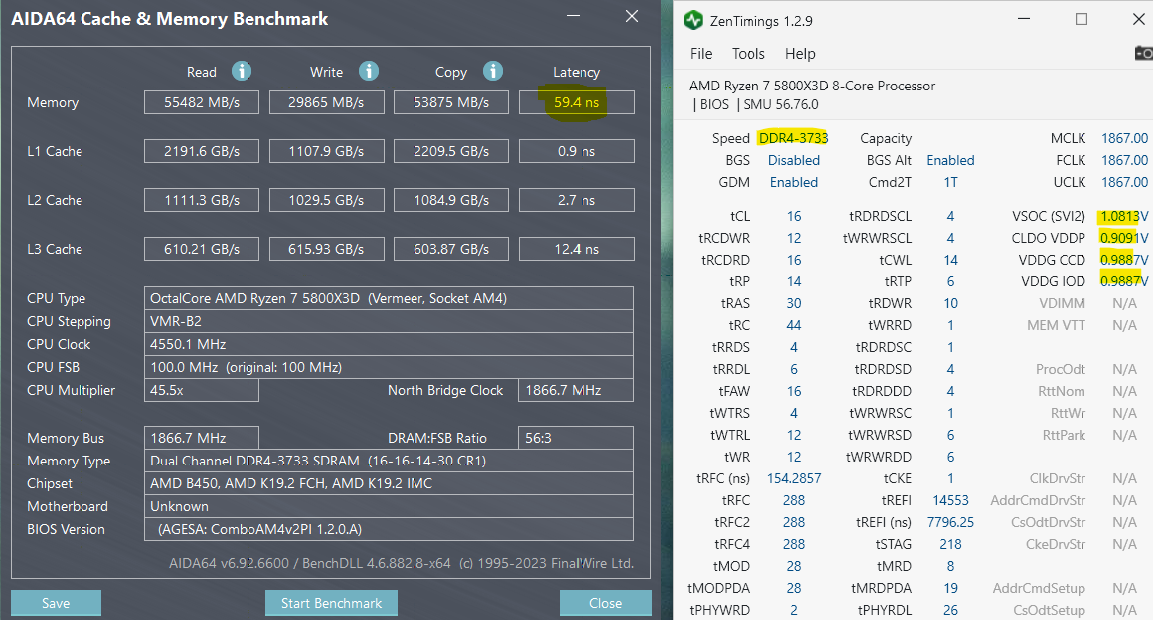This screenshot has height=620, width=1153.
Task: Click Memory Latency value 59.4 ns
Action: pyautogui.click(x=576, y=102)
